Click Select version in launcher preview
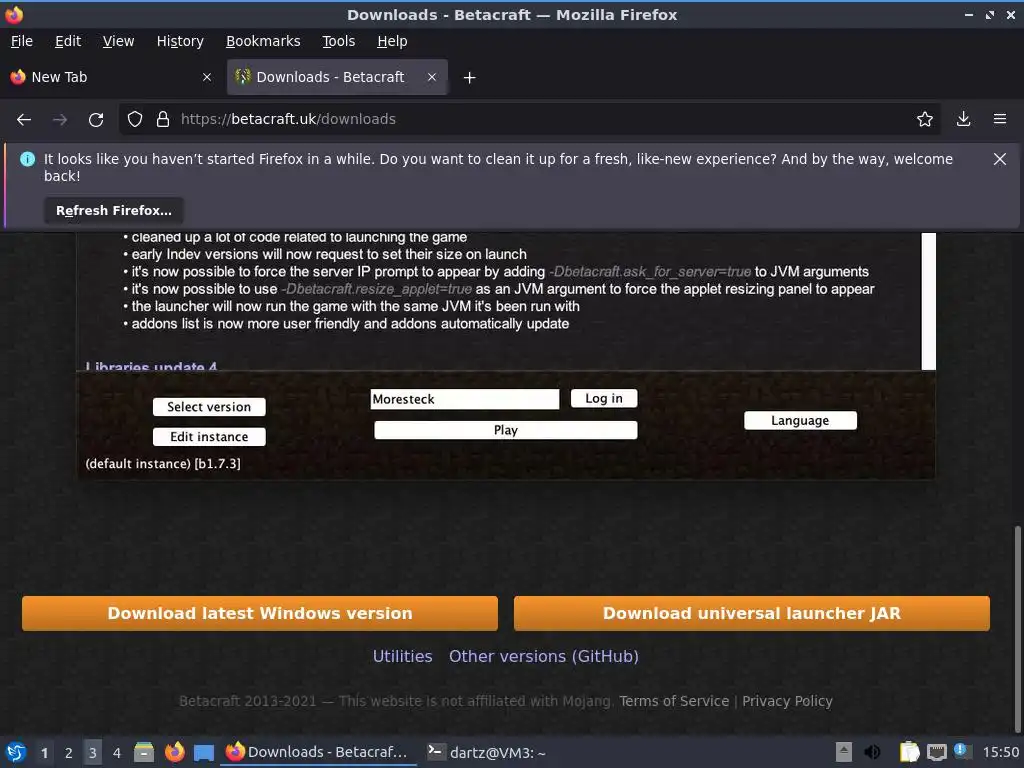This screenshot has height=768, width=1024. 209,407
